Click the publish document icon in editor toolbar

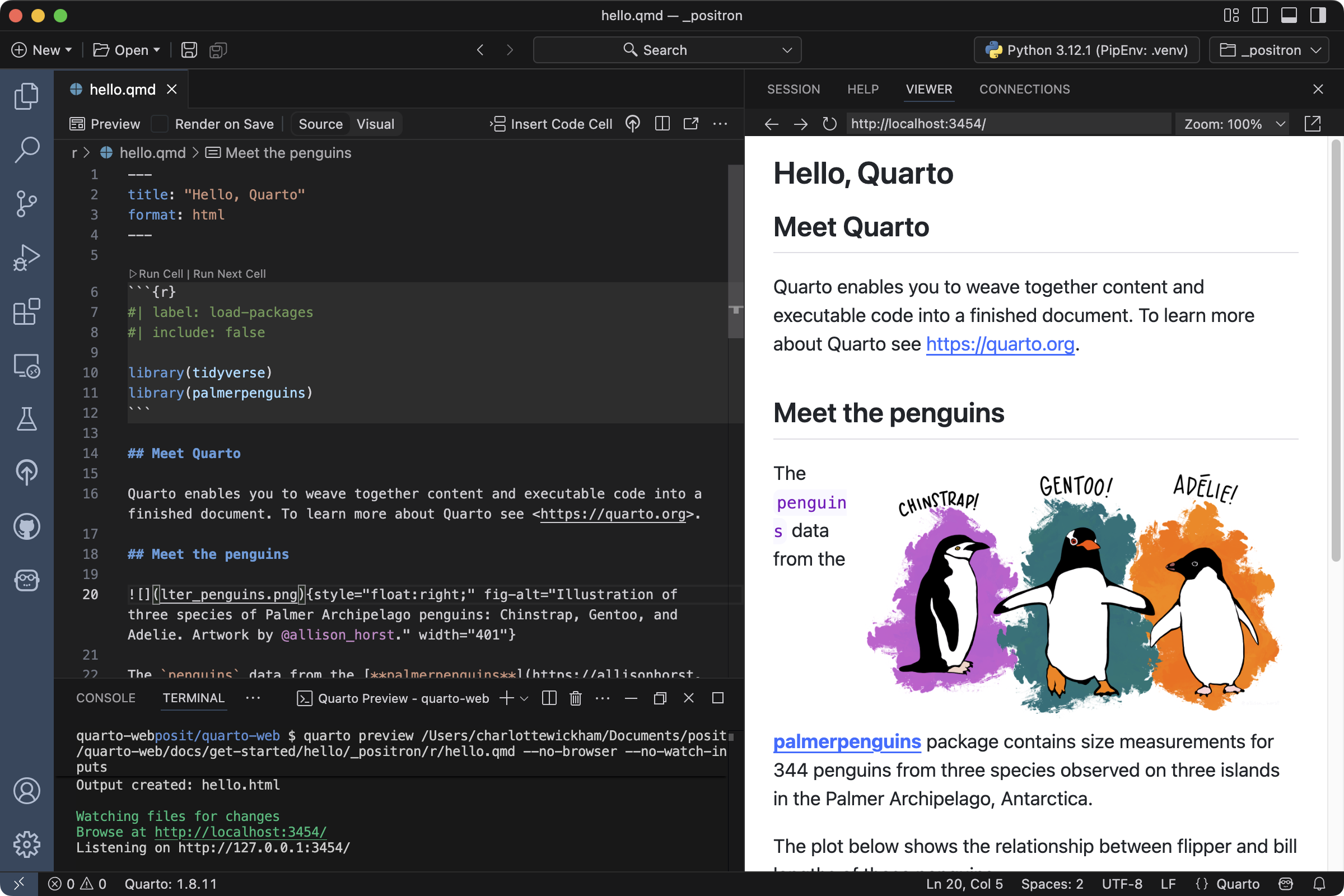click(633, 123)
